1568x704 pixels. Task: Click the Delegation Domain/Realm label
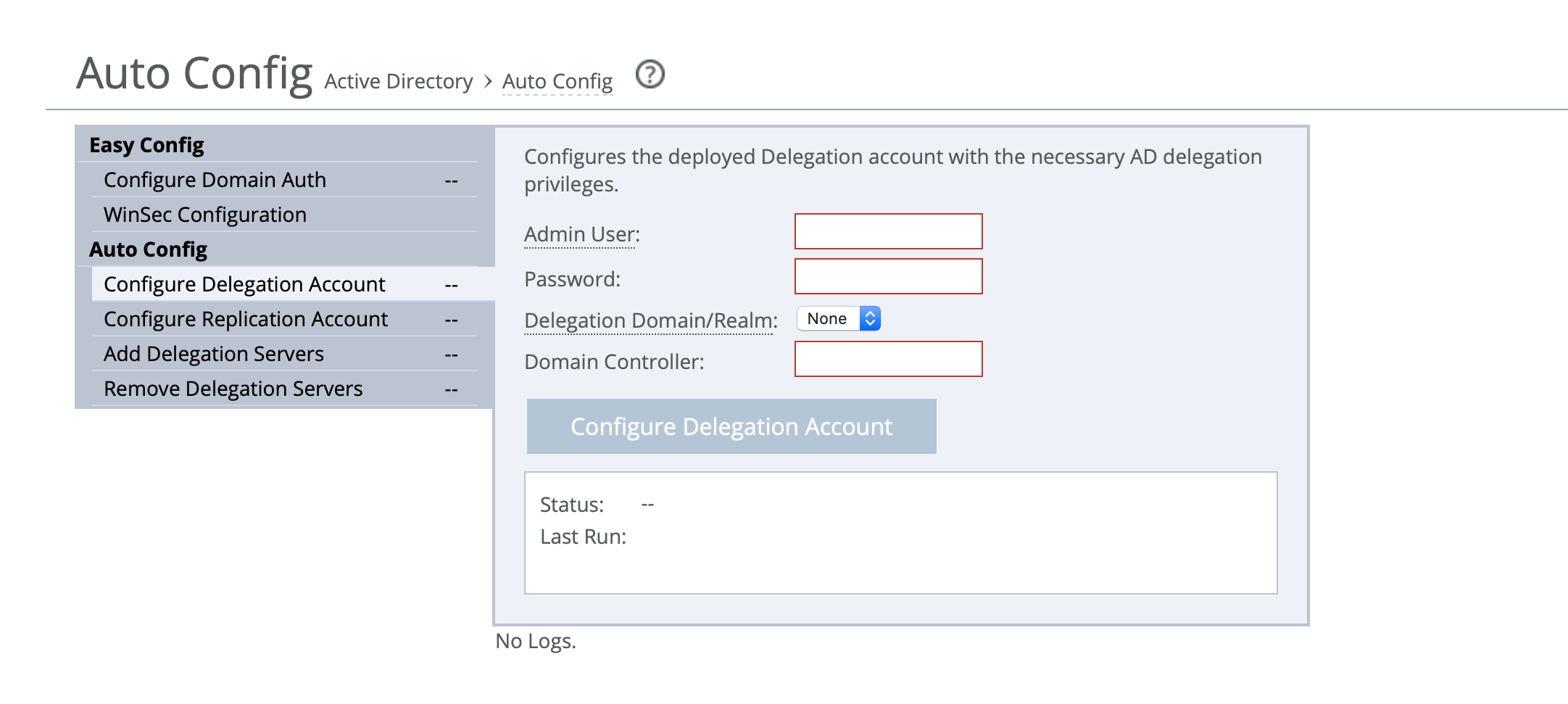[650, 320]
